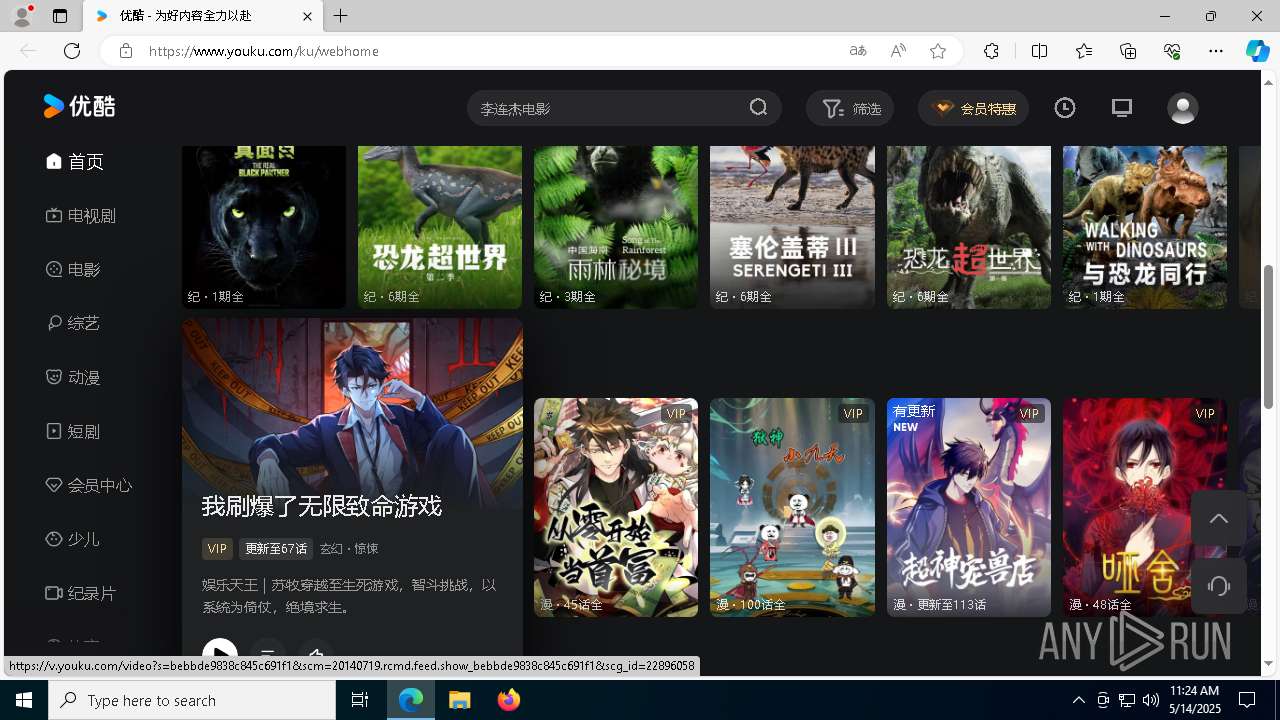Click the search magnifier icon
The image size is (1280, 720).
(758, 108)
